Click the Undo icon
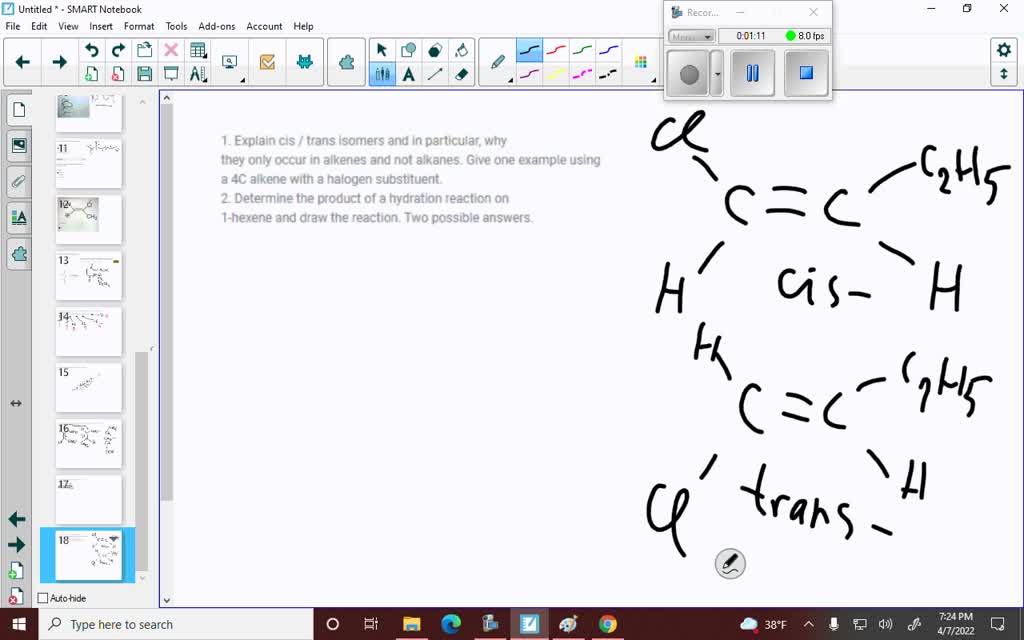The width and height of the screenshot is (1024, 640). [92, 49]
